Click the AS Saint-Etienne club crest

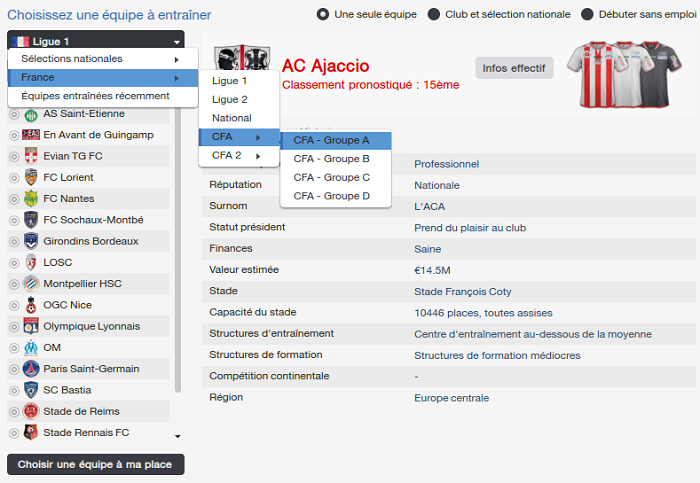pyautogui.click(x=31, y=115)
